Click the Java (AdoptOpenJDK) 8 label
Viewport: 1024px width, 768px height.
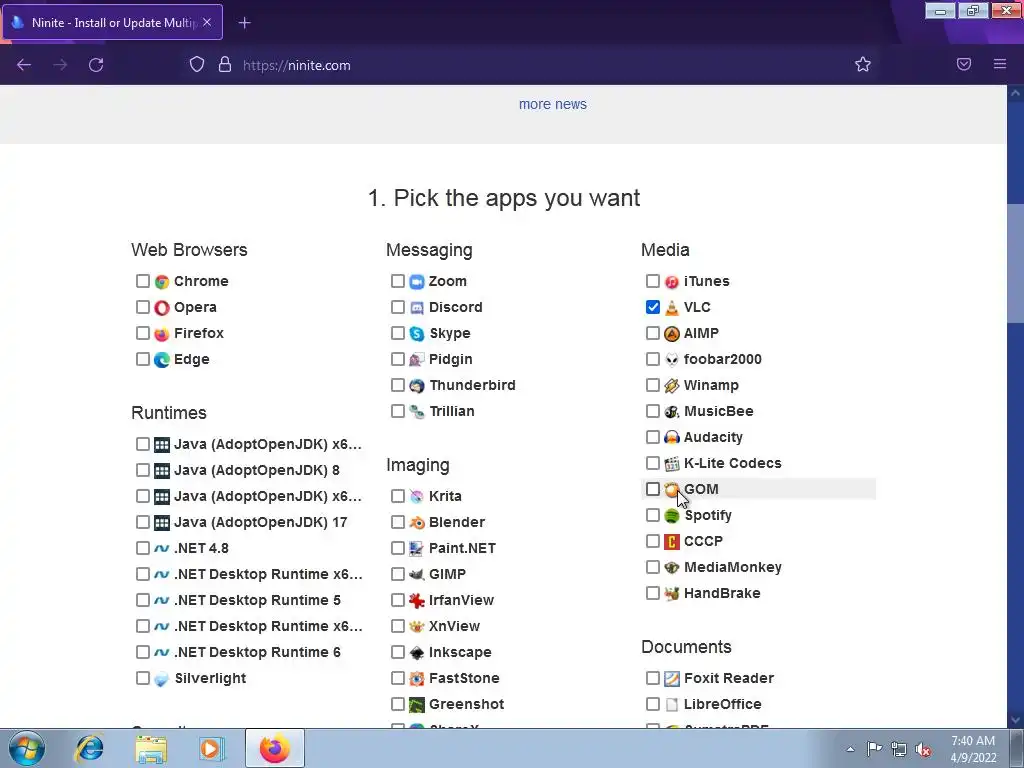(257, 470)
